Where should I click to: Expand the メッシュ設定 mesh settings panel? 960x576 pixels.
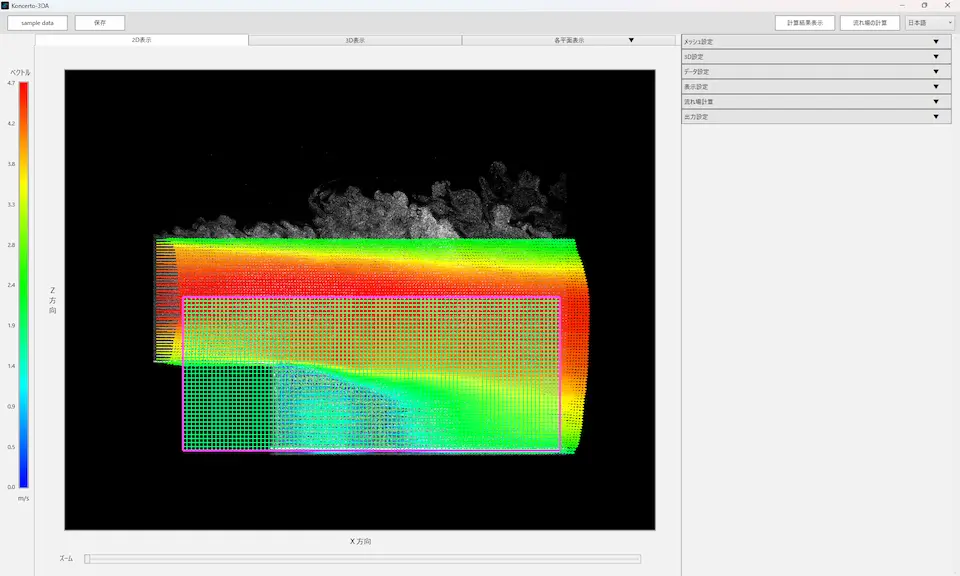point(816,42)
